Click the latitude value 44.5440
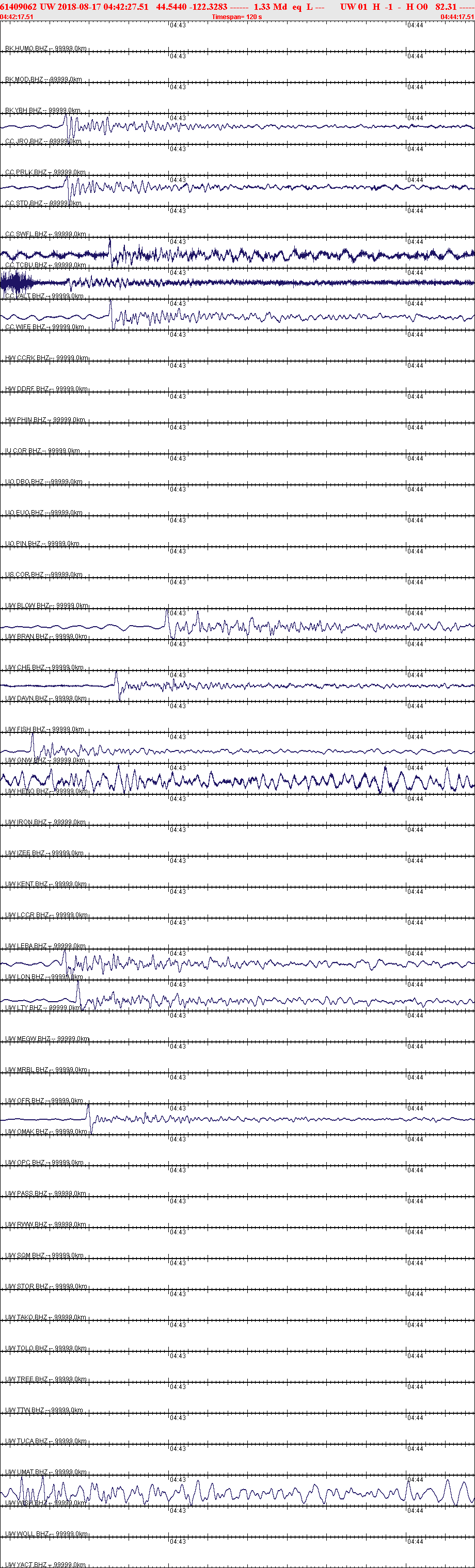This screenshot has width=475, height=1568. pos(171,7)
